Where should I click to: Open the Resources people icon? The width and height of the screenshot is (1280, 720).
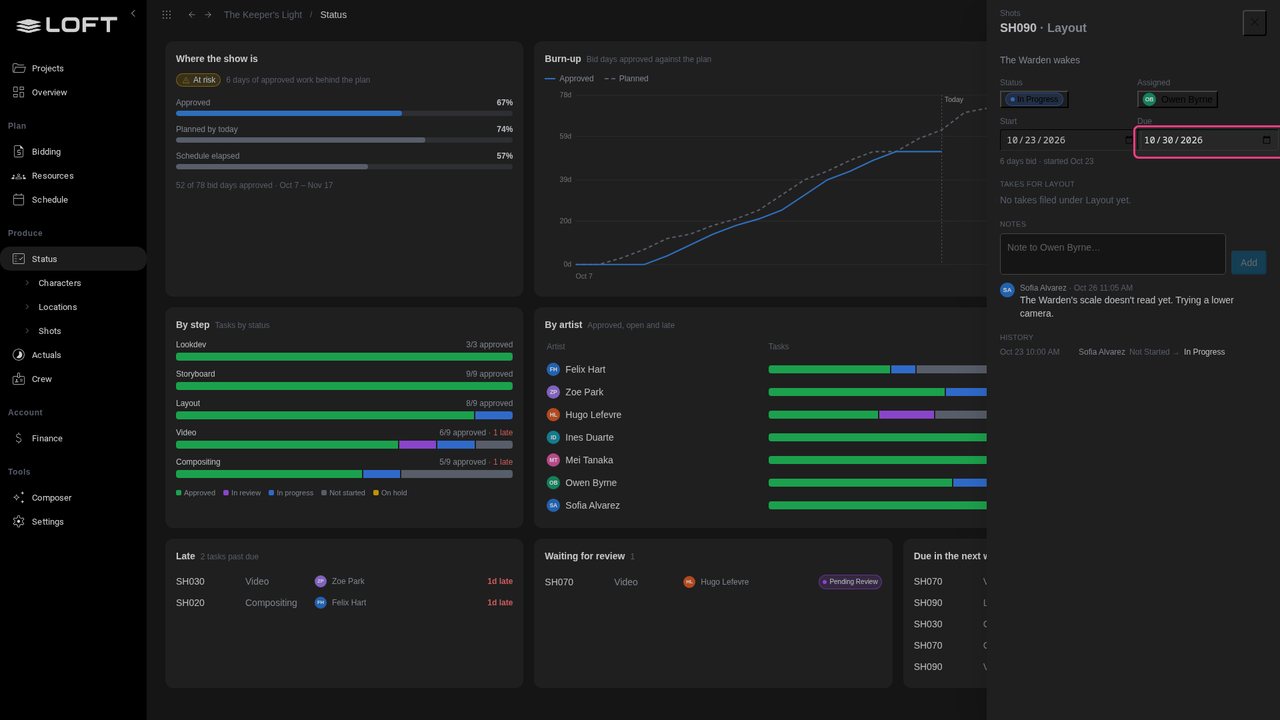(18, 176)
